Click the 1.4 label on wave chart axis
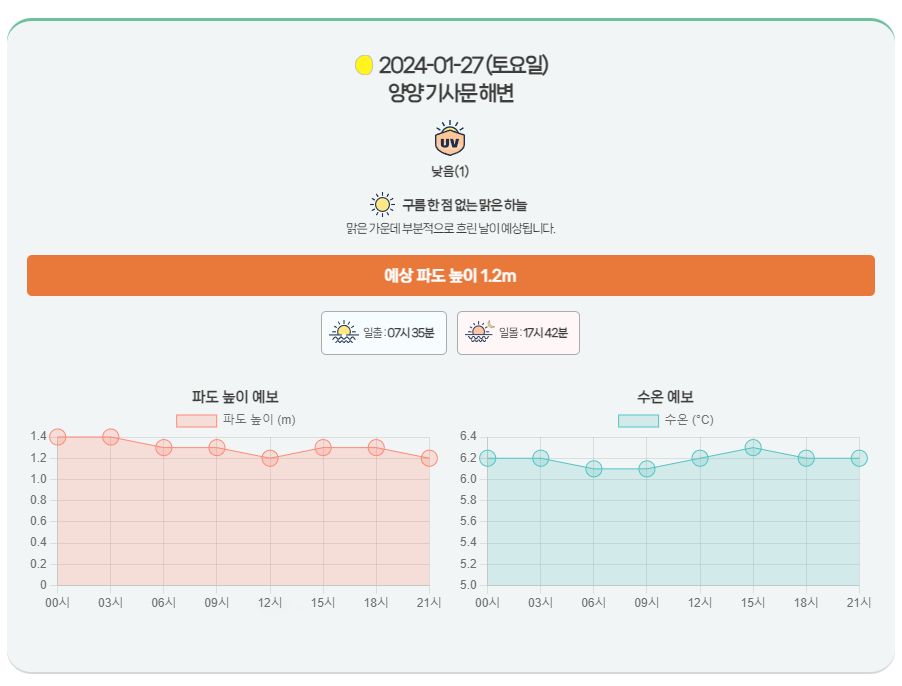The image size is (902, 686). pyautogui.click(x=39, y=436)
